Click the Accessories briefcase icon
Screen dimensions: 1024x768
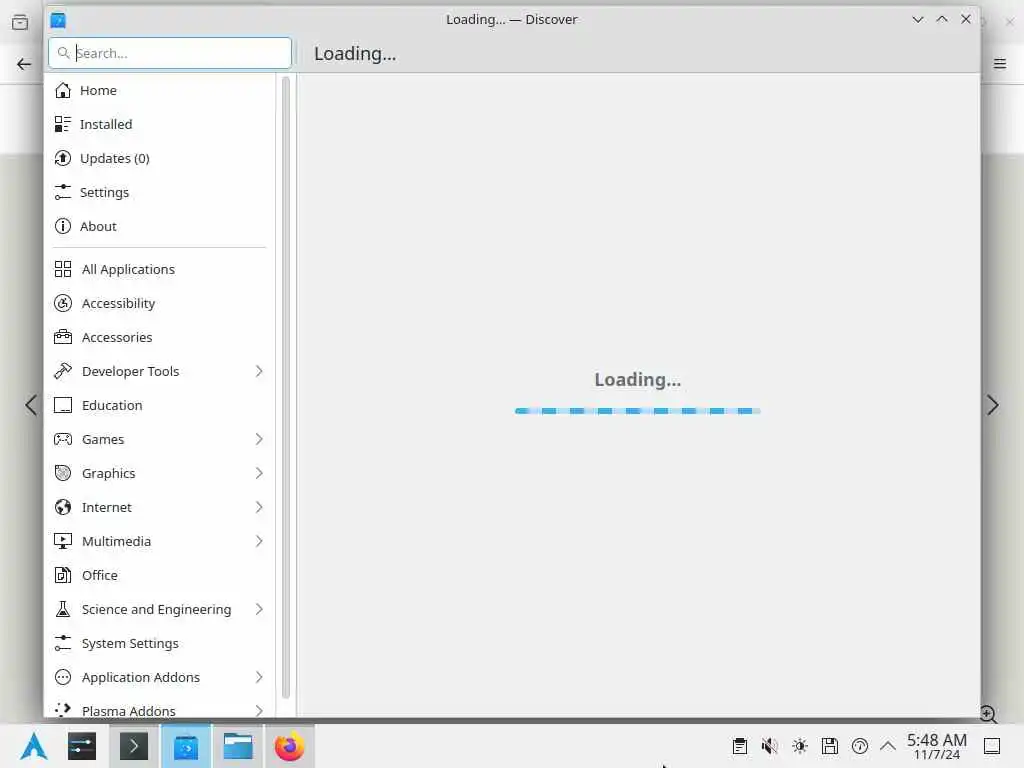63,337
